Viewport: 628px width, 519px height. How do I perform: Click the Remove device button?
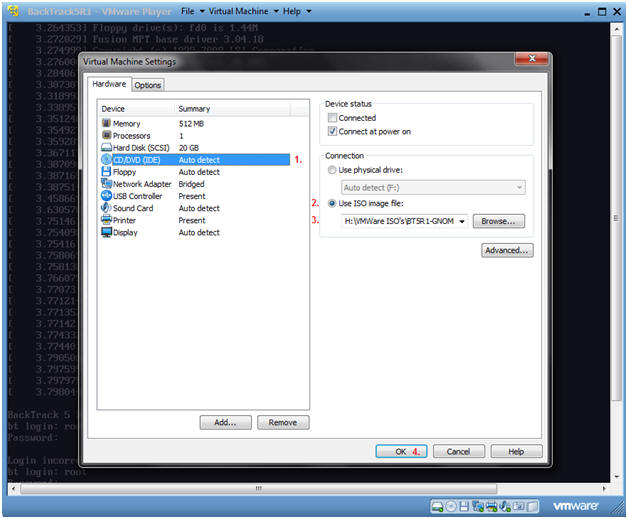click(x=283, y=422)
